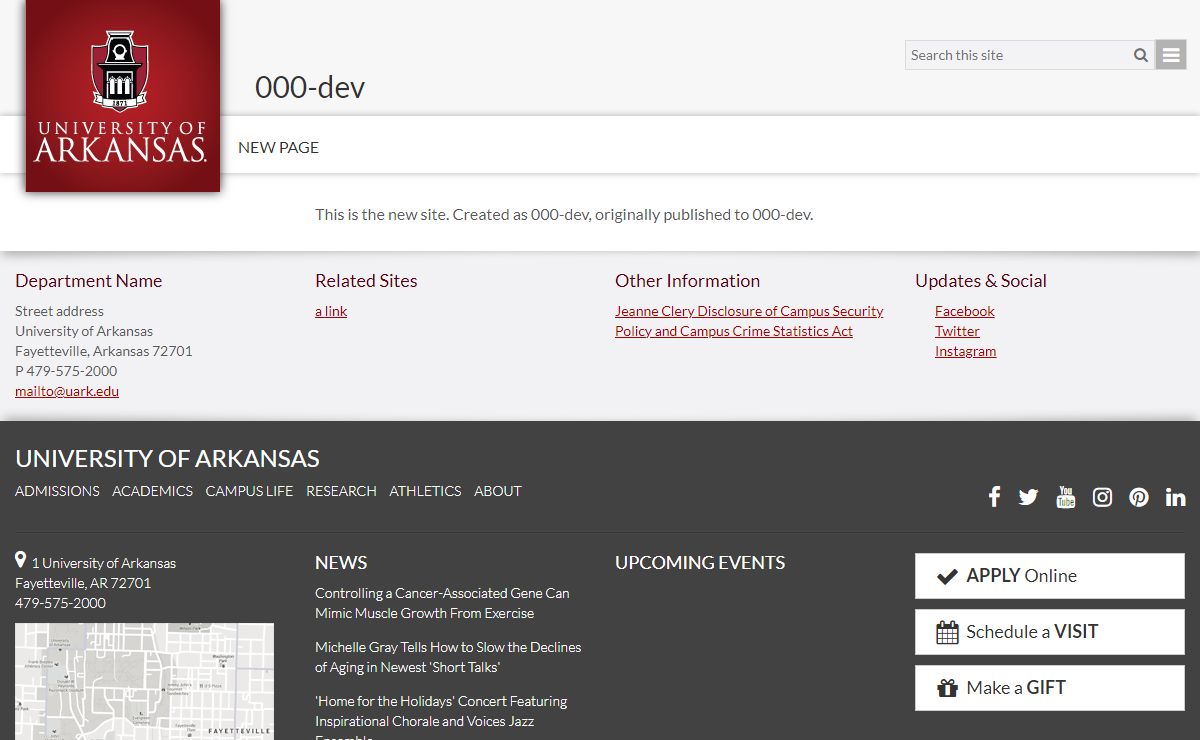1200x740 pixels.
Task: Click the Make a GIFT button
Action: point(1049,688)
